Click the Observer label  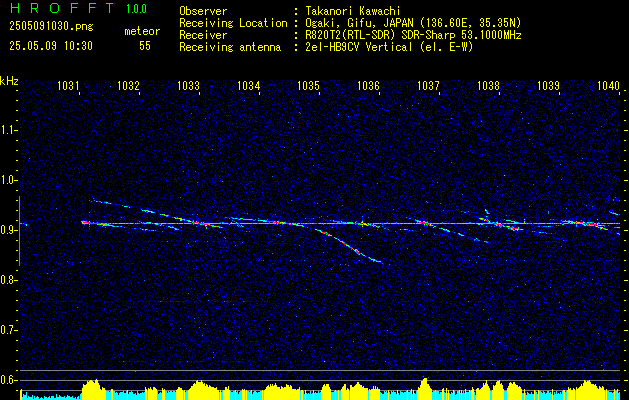[203, 11]
